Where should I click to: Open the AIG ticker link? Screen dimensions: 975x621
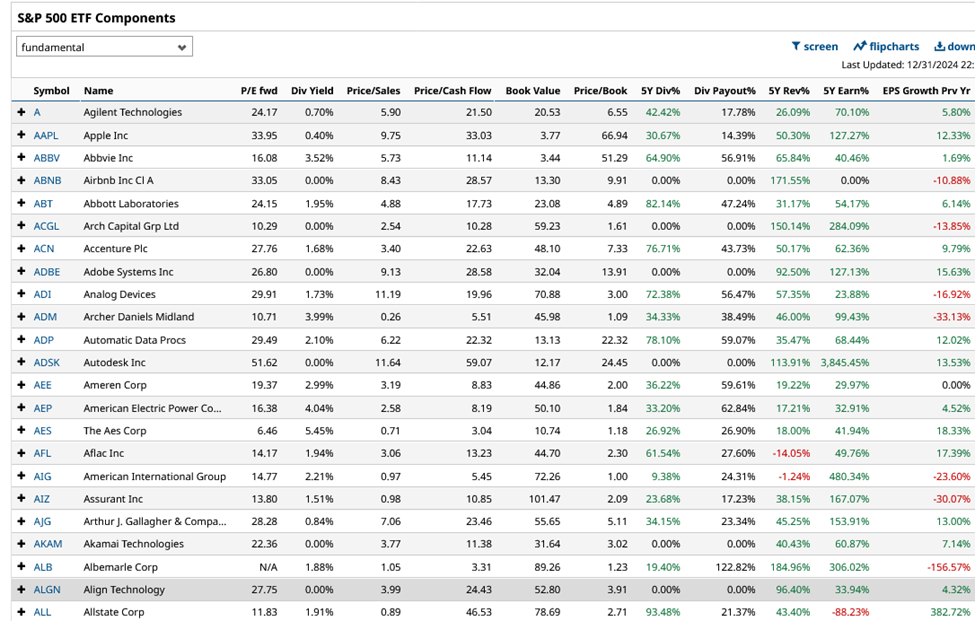(x=40, y=476)
